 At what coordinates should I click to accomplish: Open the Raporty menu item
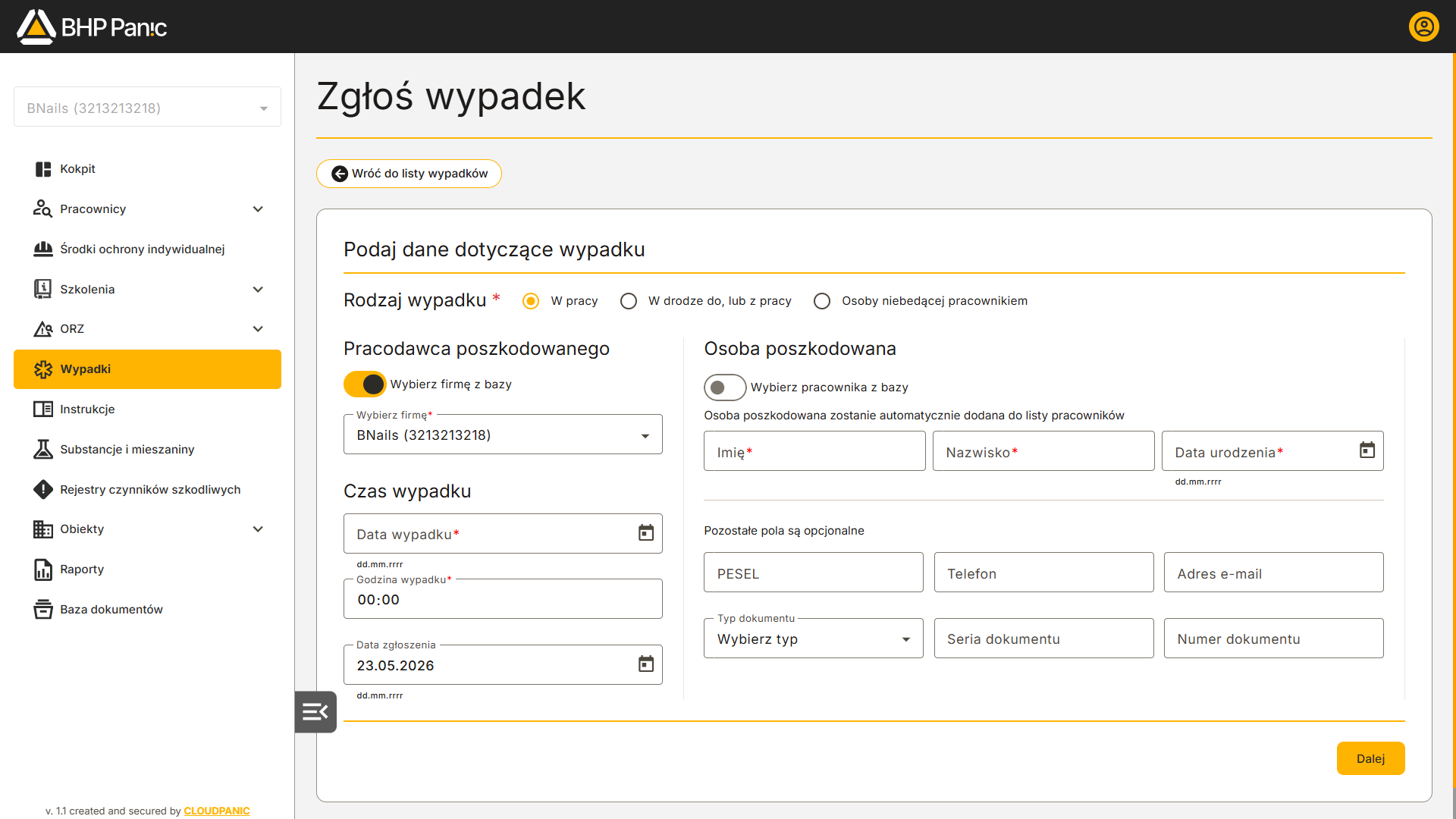147,570
